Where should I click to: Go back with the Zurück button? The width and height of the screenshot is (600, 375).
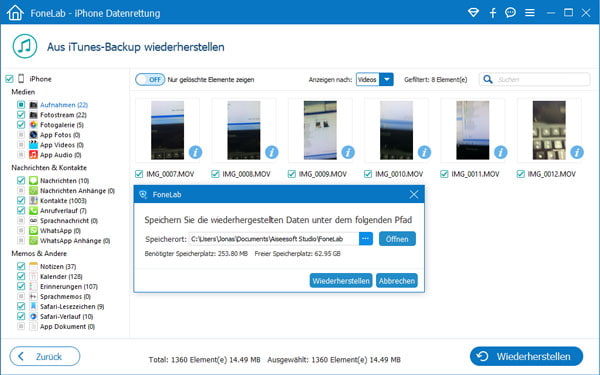click(x=45, y=356)
